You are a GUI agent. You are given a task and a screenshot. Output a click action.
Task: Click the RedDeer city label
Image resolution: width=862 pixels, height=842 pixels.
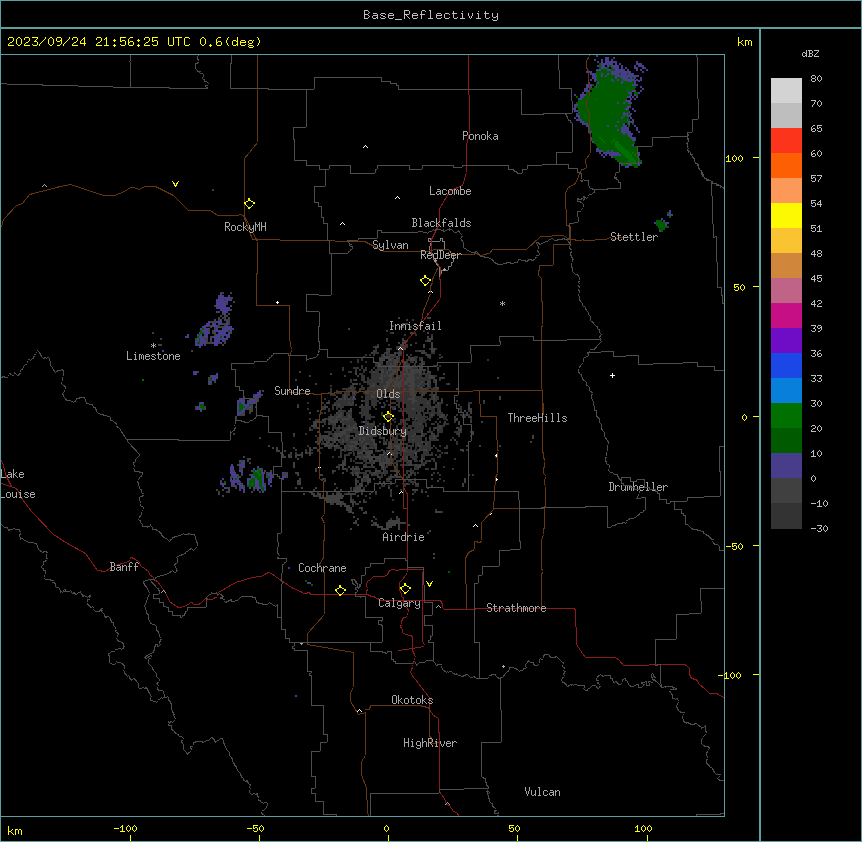click(440, 255)
